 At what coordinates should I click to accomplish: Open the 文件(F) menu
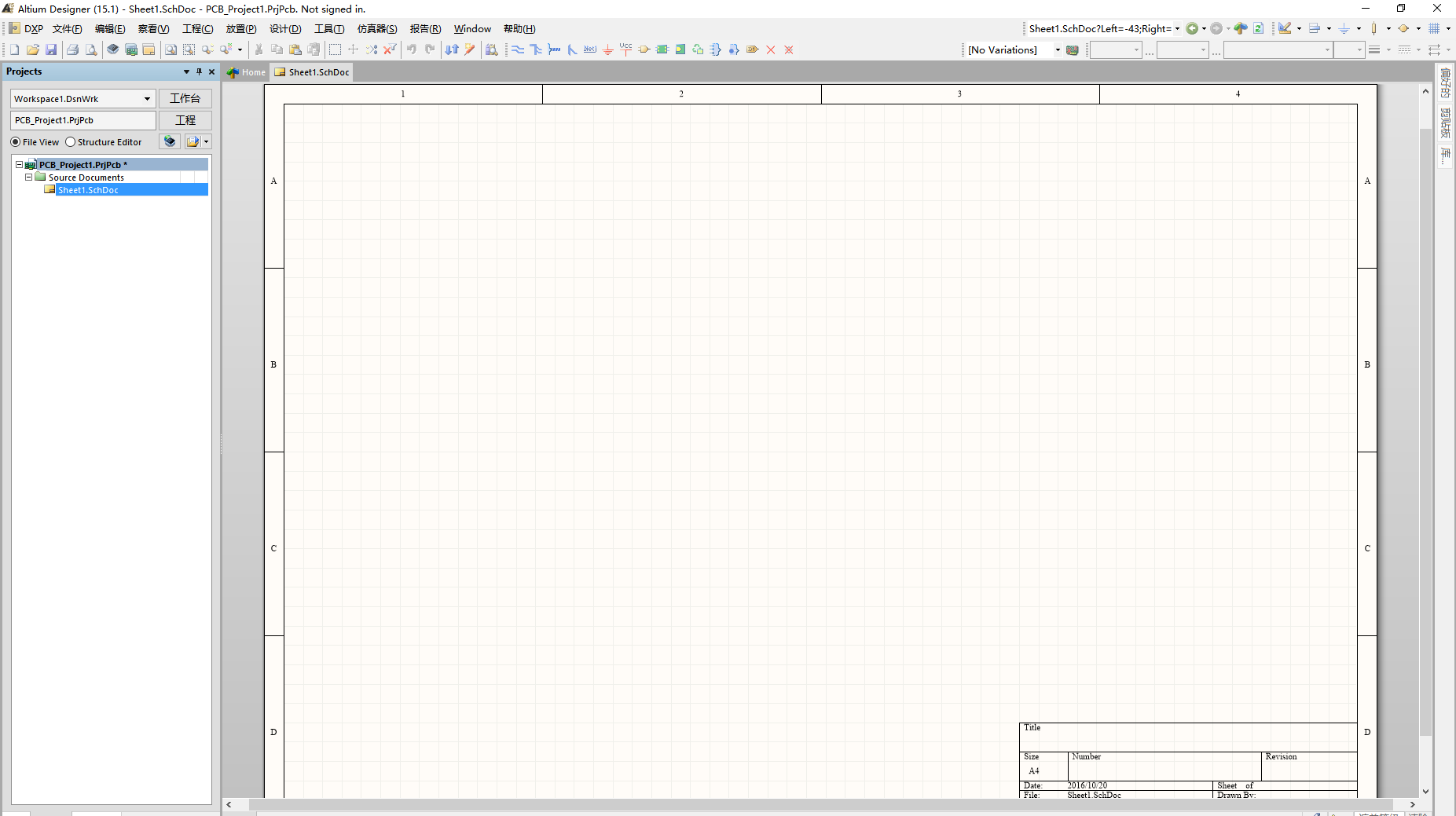[x=68, y=29]
